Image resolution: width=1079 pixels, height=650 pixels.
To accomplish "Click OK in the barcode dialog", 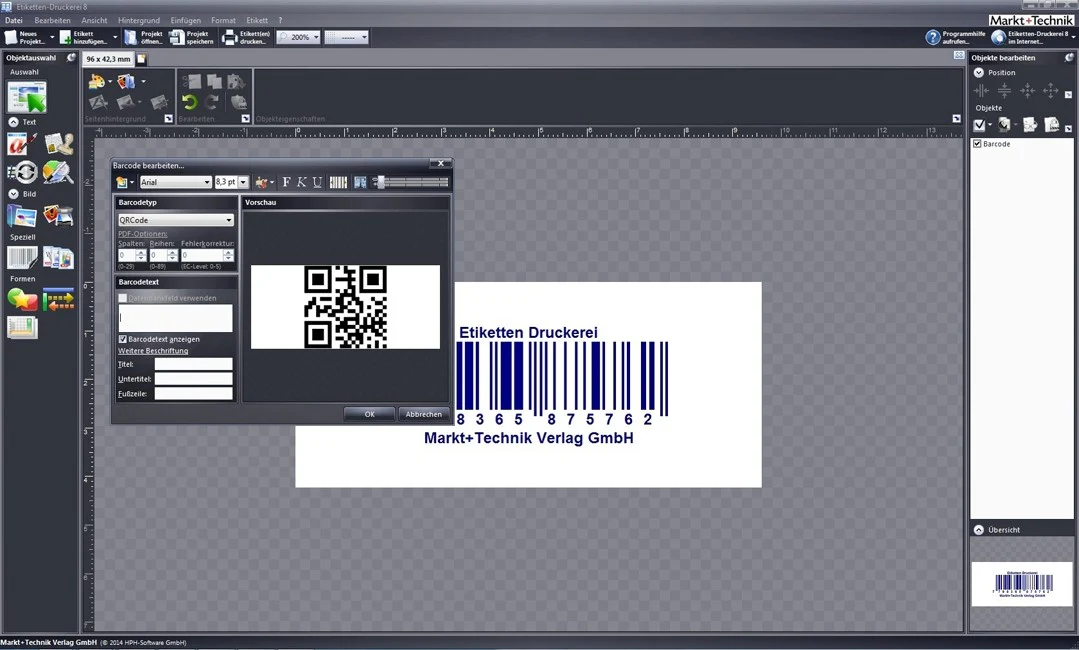I will point(370,414).
